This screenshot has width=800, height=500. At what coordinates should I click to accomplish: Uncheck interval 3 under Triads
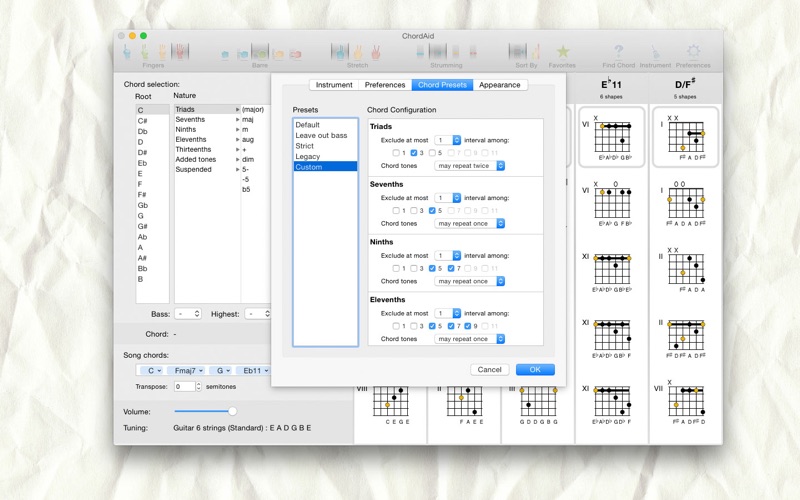pyautogui.click(x=414, y=153)
